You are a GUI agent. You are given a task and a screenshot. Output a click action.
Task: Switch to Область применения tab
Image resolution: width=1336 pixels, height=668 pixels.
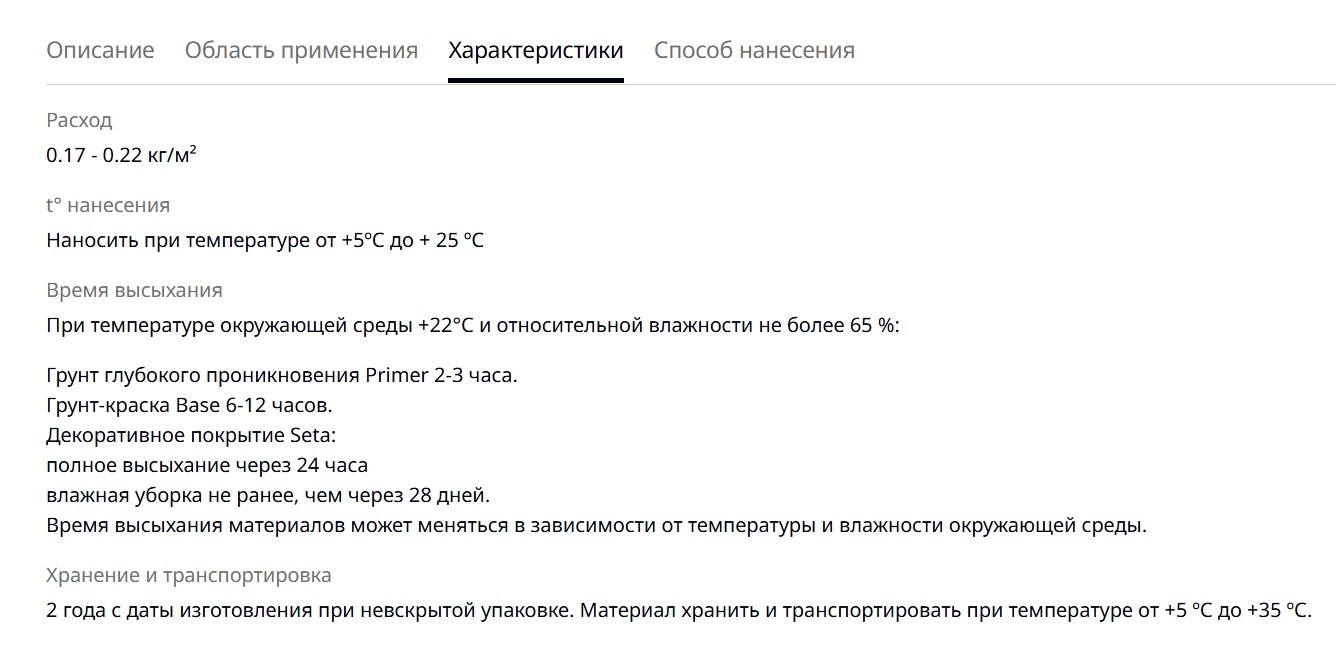(x=301, y=50)
